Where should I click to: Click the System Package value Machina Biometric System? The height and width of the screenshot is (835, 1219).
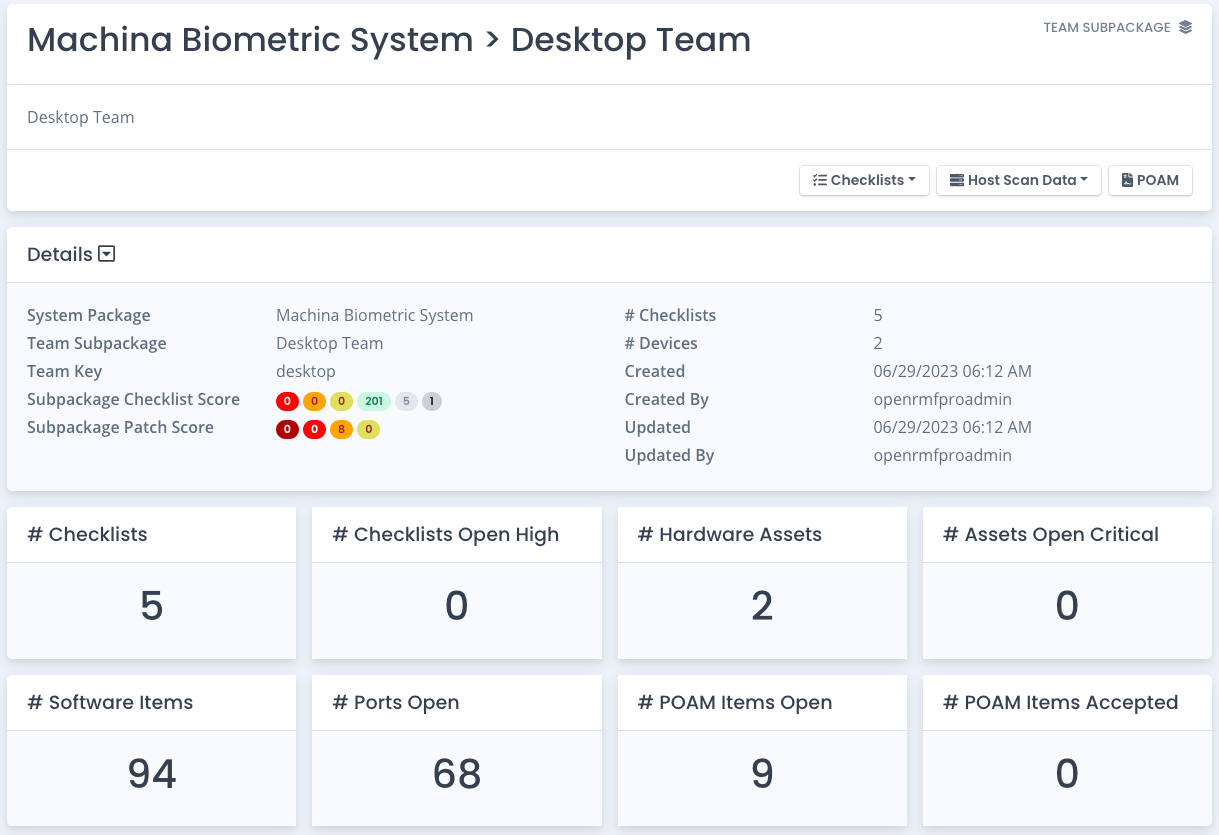point(374,315)
